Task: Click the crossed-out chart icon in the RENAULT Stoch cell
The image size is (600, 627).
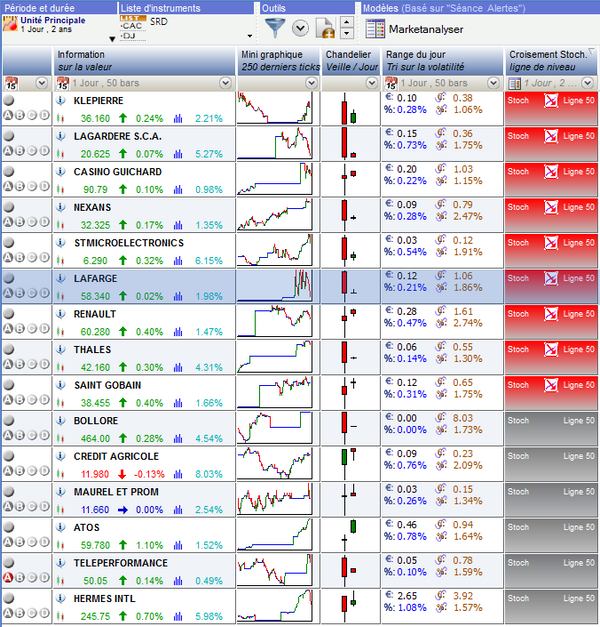Action: point(551,314)
